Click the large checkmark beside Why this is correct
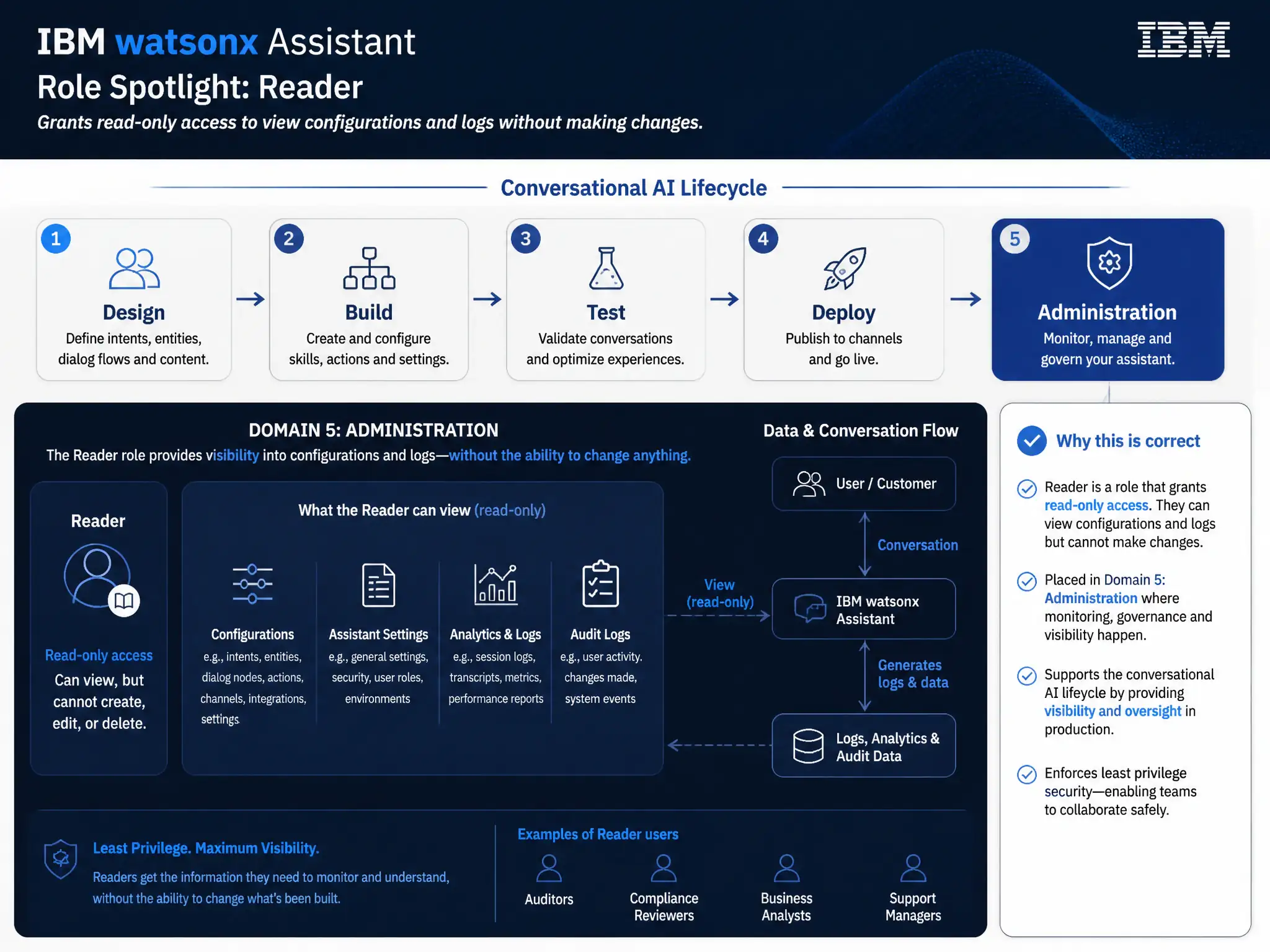This screenshot has width=1270, height=952. click(1032, 441)
